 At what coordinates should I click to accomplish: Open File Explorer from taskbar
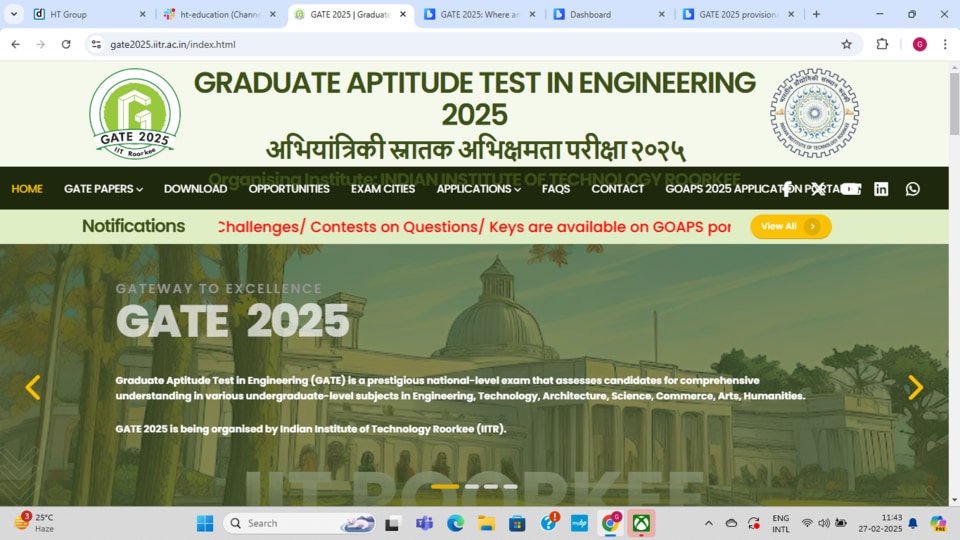pos(487,523)
